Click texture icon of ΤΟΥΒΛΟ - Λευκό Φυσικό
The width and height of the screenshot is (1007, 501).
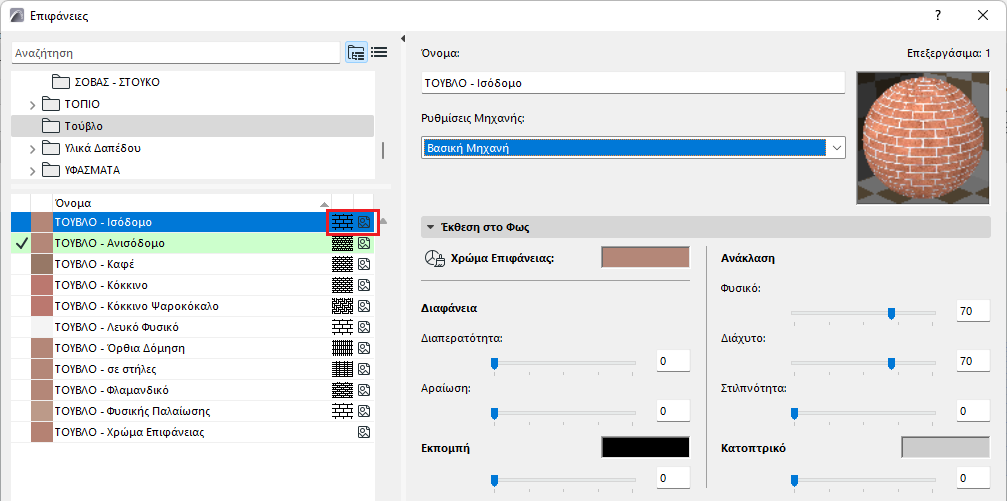364,327
